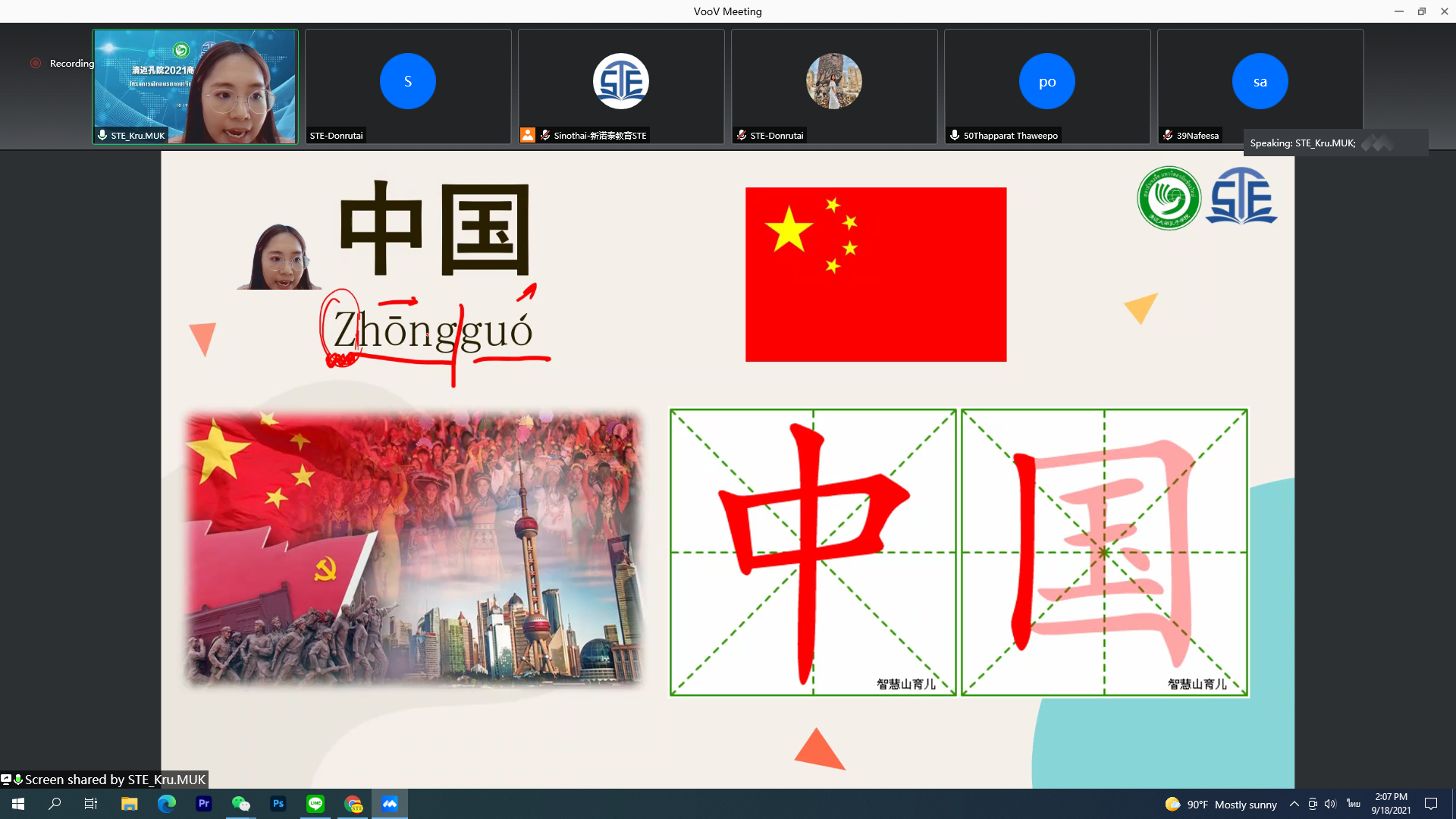Click the China flag image on slide

tap(876, 275)
